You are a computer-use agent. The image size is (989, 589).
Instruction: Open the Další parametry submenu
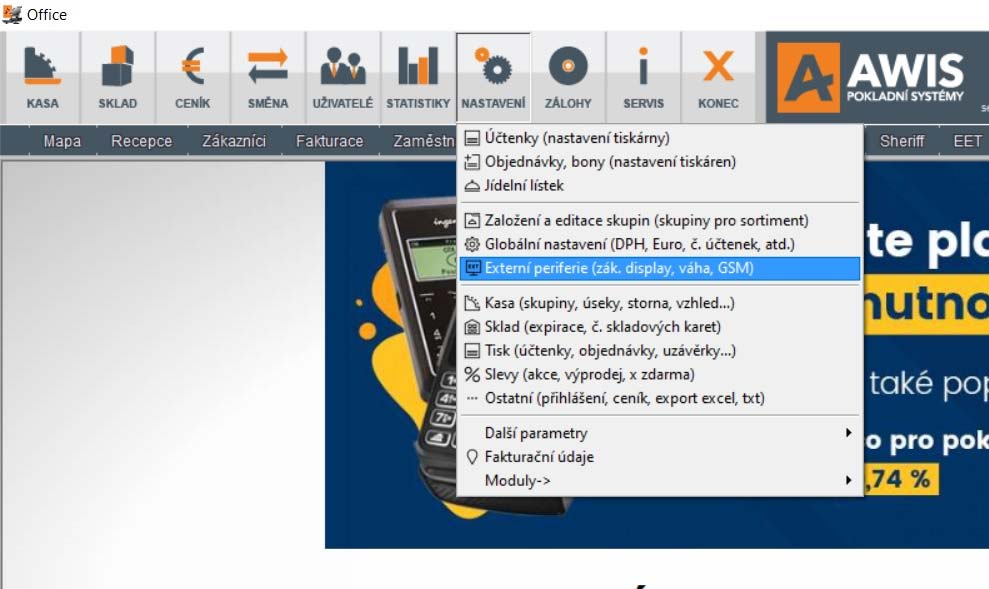(660, 433)
